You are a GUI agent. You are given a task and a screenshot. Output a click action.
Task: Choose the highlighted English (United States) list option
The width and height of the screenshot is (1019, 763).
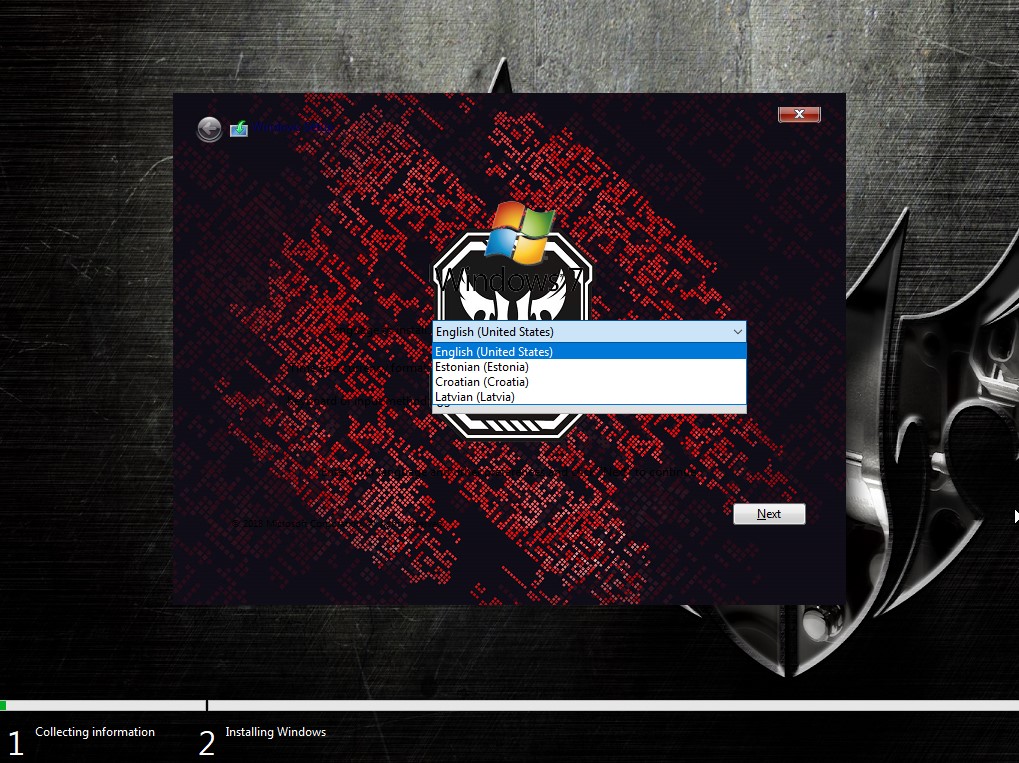(589, 352)
